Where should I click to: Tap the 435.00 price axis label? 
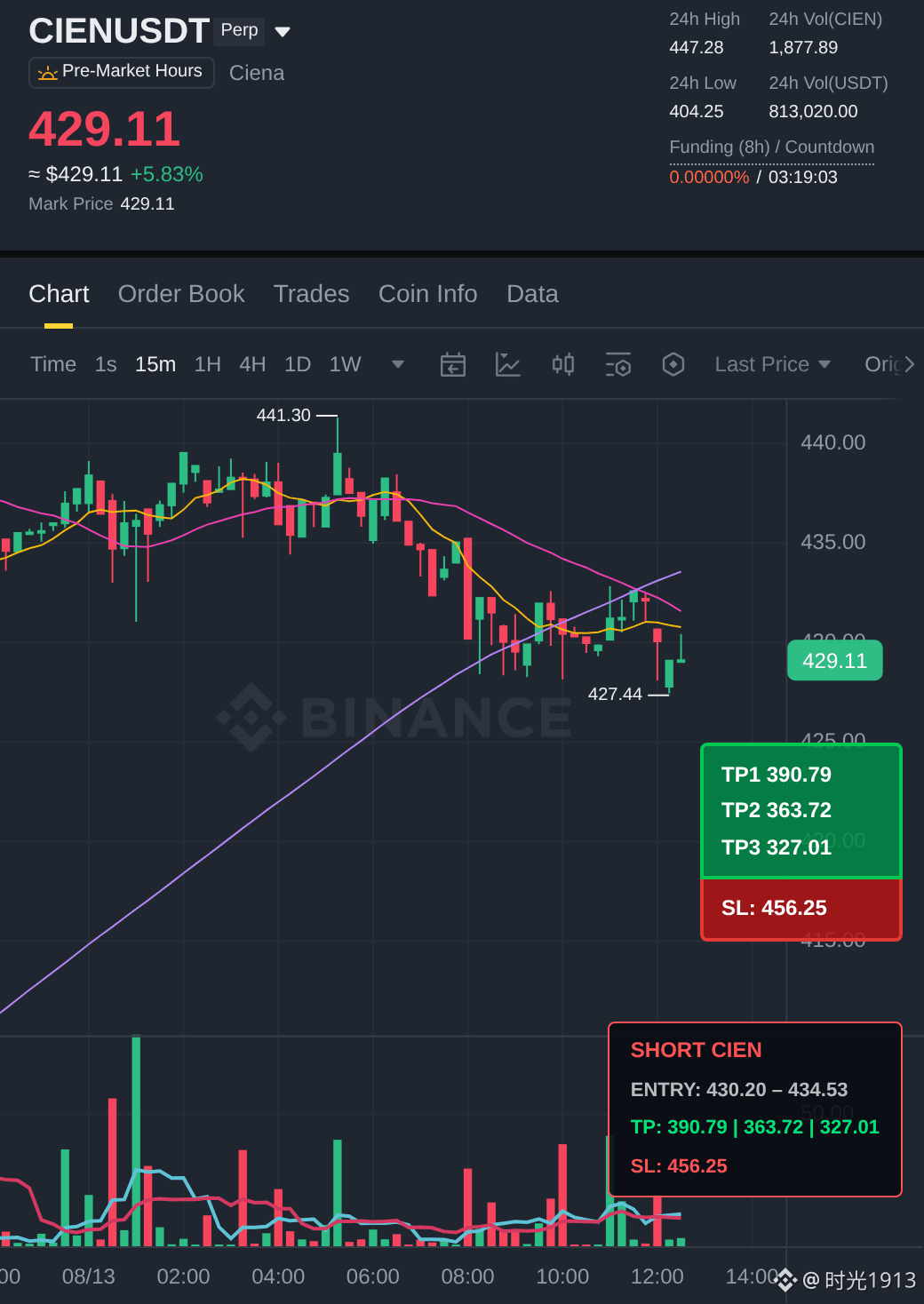(832, 542)
